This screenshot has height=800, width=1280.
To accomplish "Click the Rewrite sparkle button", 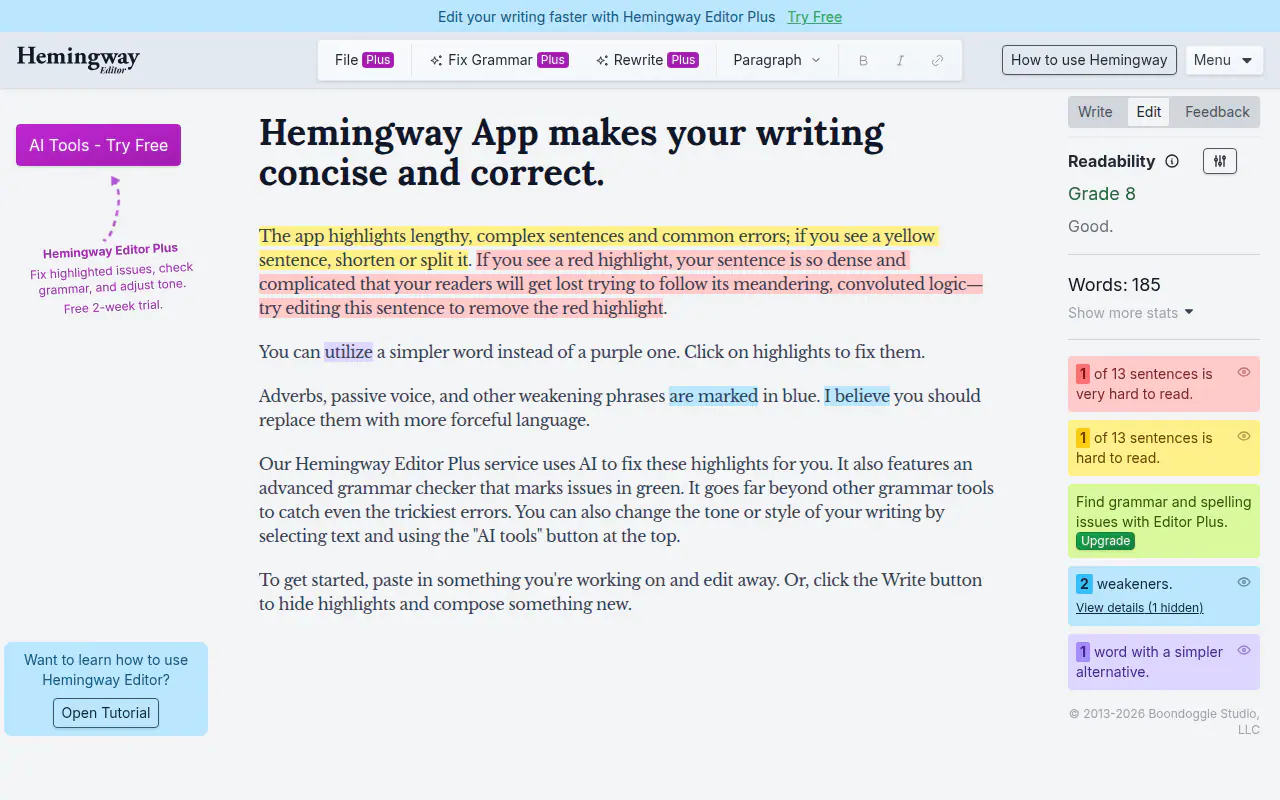I will 647,60.
